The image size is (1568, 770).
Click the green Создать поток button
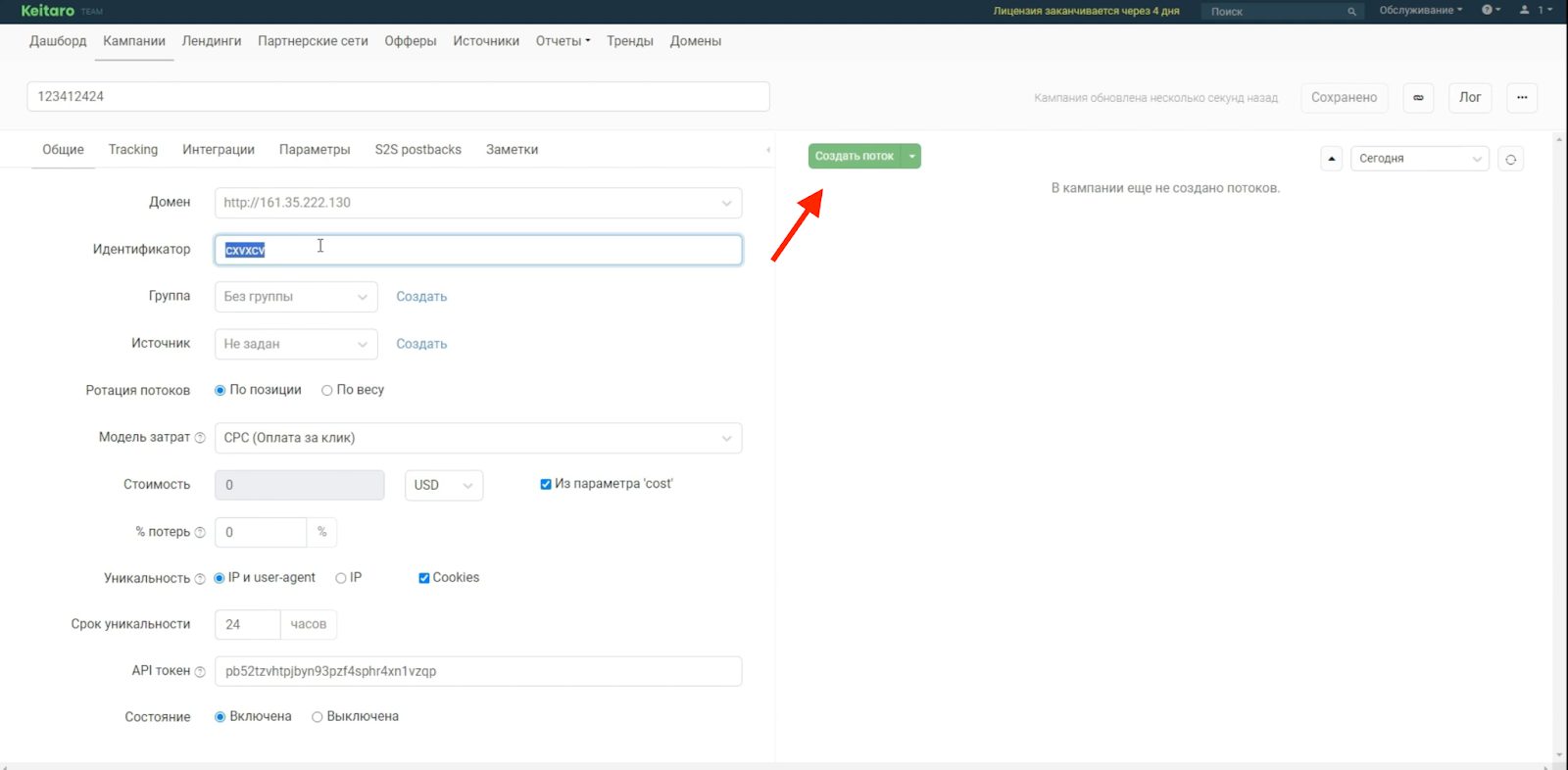tap(855, 156)
